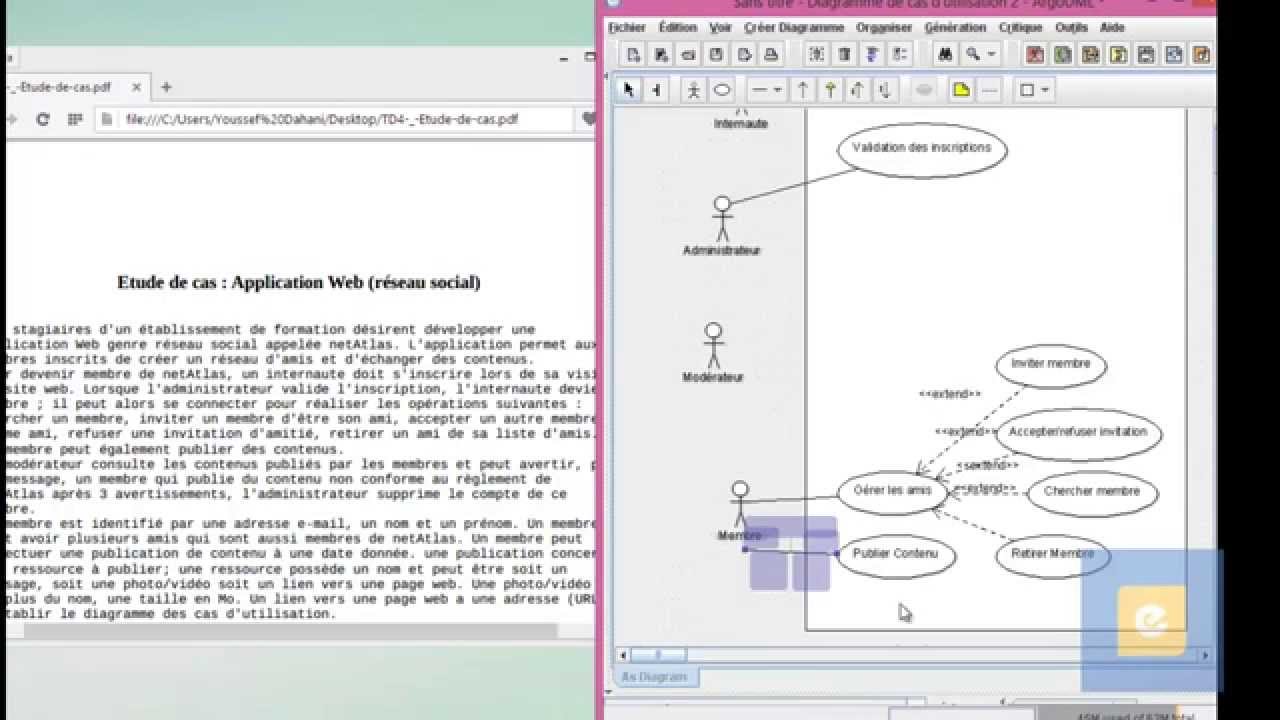
Task: Select the Membre actor figure
Action: (739, 505)
